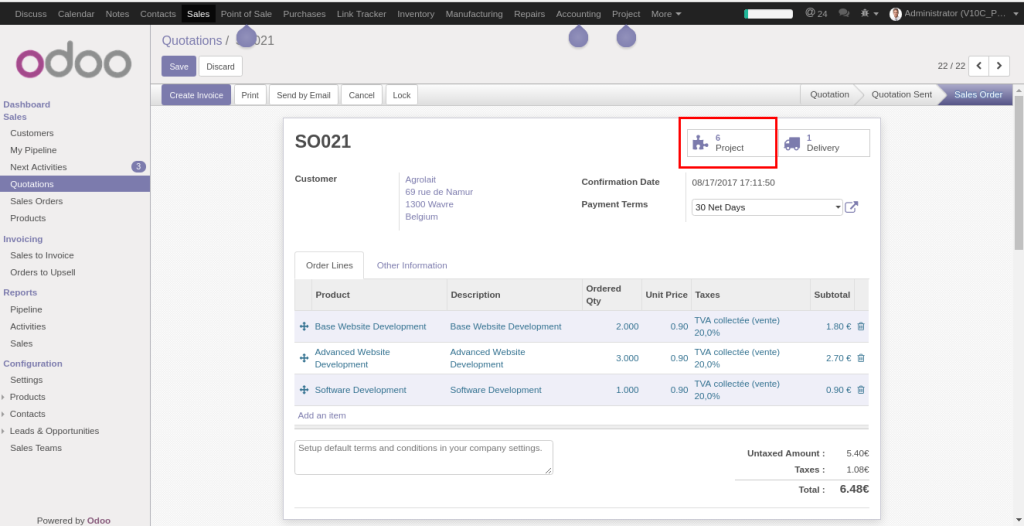Viewport: 1024px width, 526px height.
Task: Expand Leads & Opportunities configuration submenu
Action: coord(54,431)
